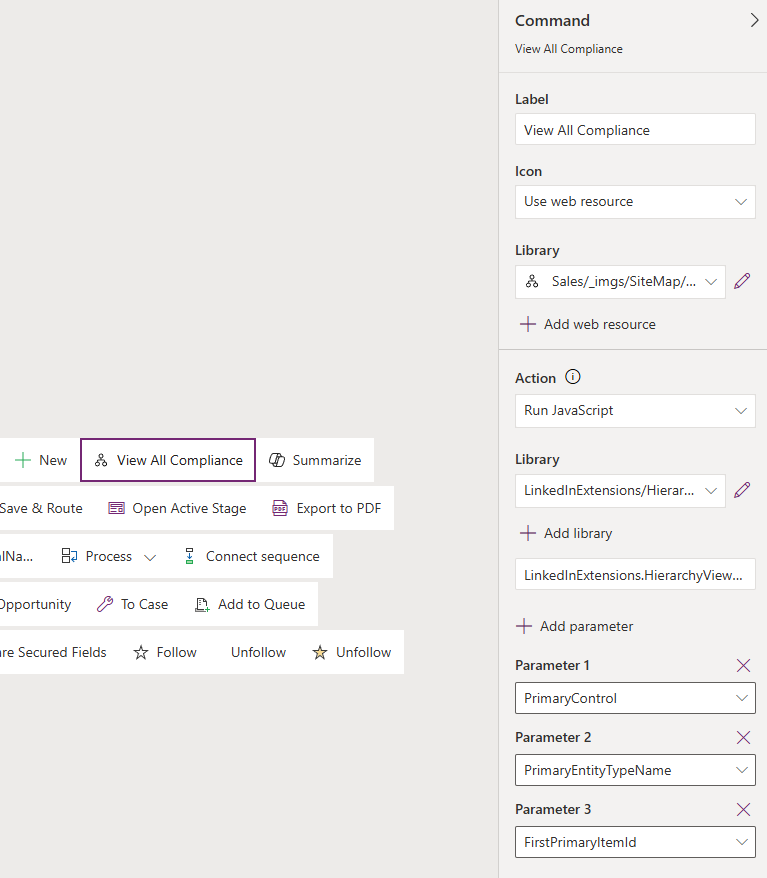Click the Label text field
The image size is (767, 878).
[x=635, y=130]
